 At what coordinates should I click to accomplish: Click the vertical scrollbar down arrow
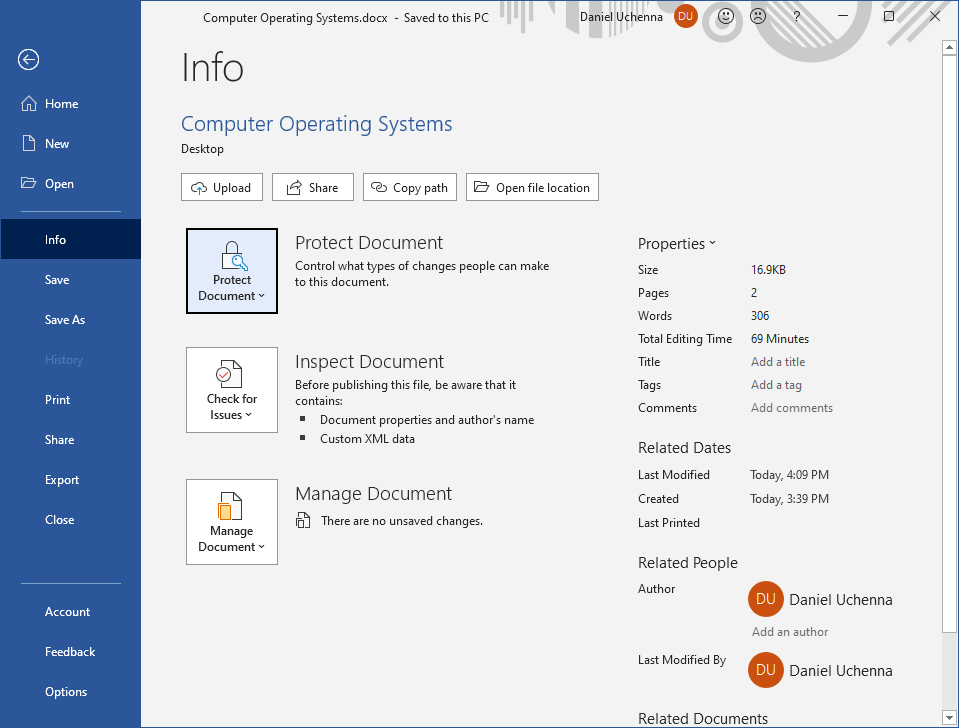click(x=948, y=716)
